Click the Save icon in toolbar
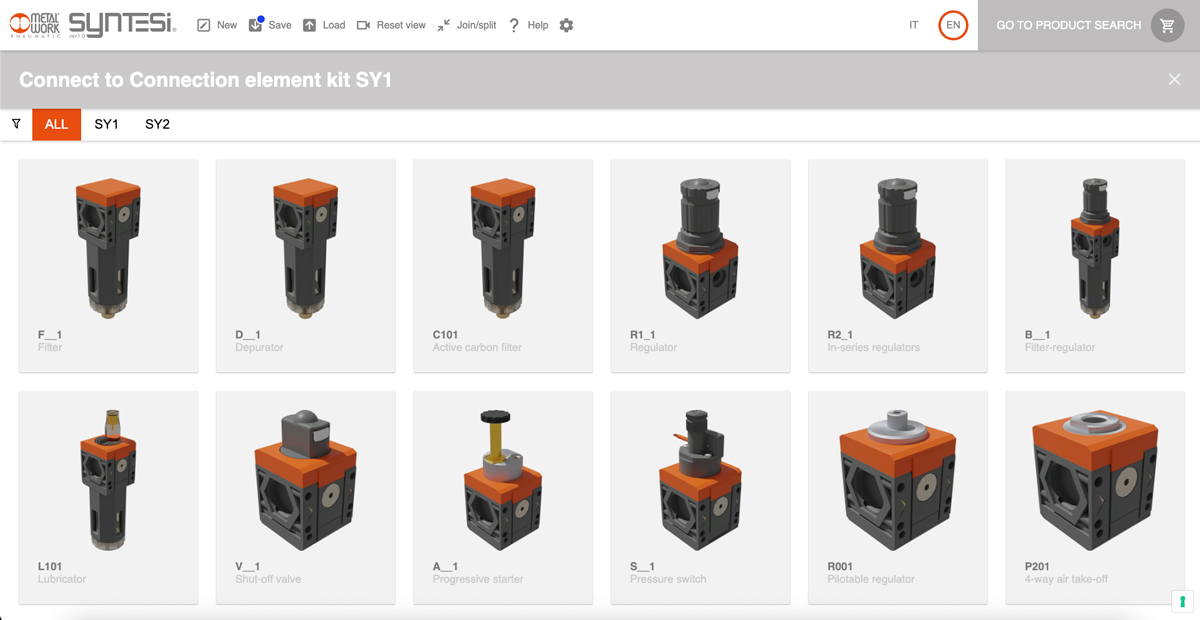The width and height of the screenshot is (1200, 620). pos(256,25)
